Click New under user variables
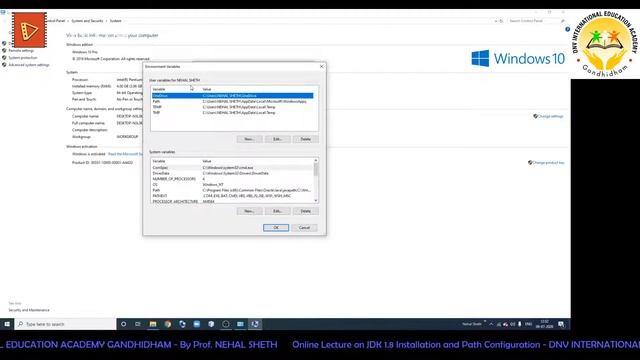 point(249,139)
